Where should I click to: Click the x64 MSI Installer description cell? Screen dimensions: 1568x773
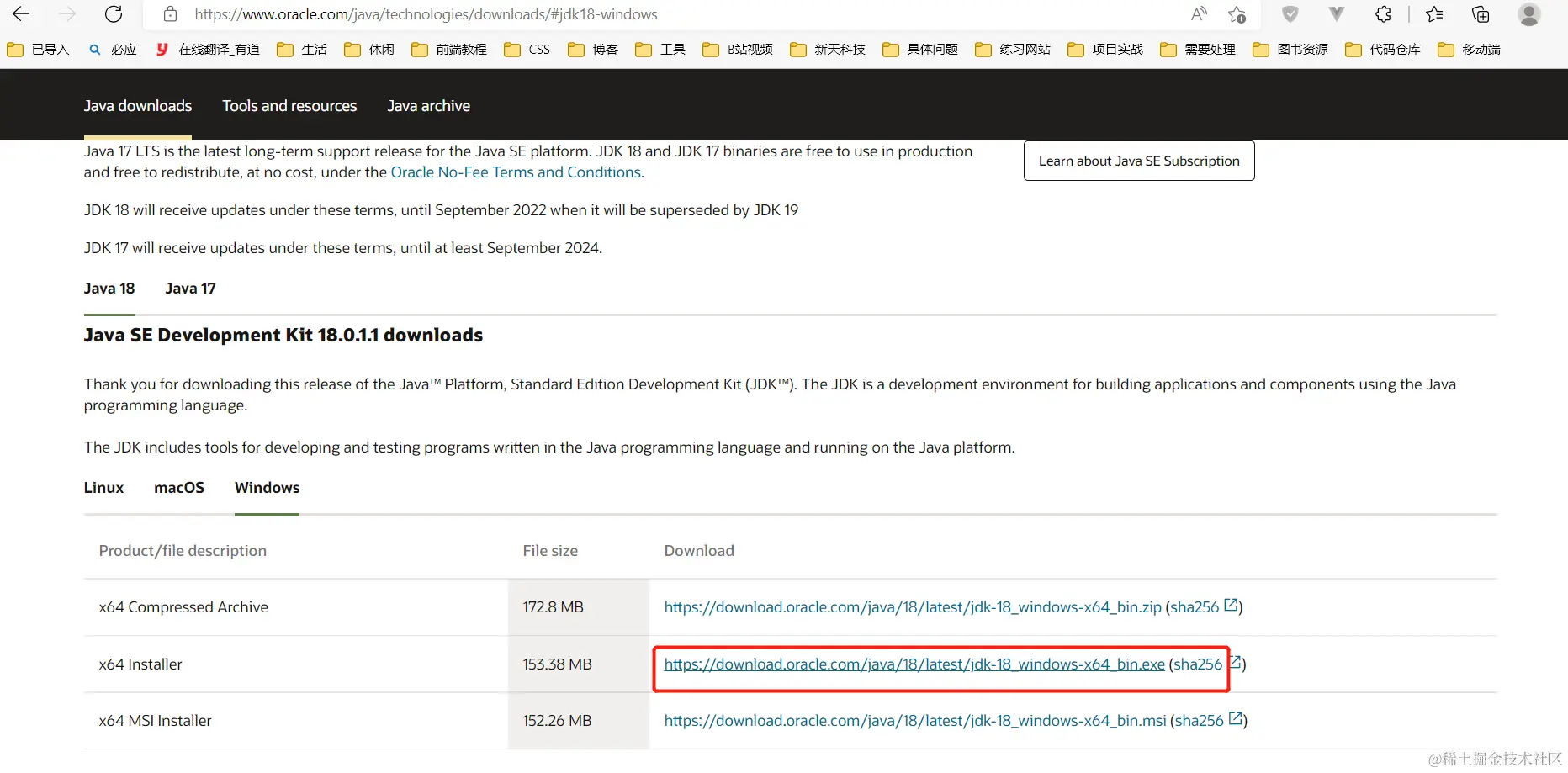[156, 721]
